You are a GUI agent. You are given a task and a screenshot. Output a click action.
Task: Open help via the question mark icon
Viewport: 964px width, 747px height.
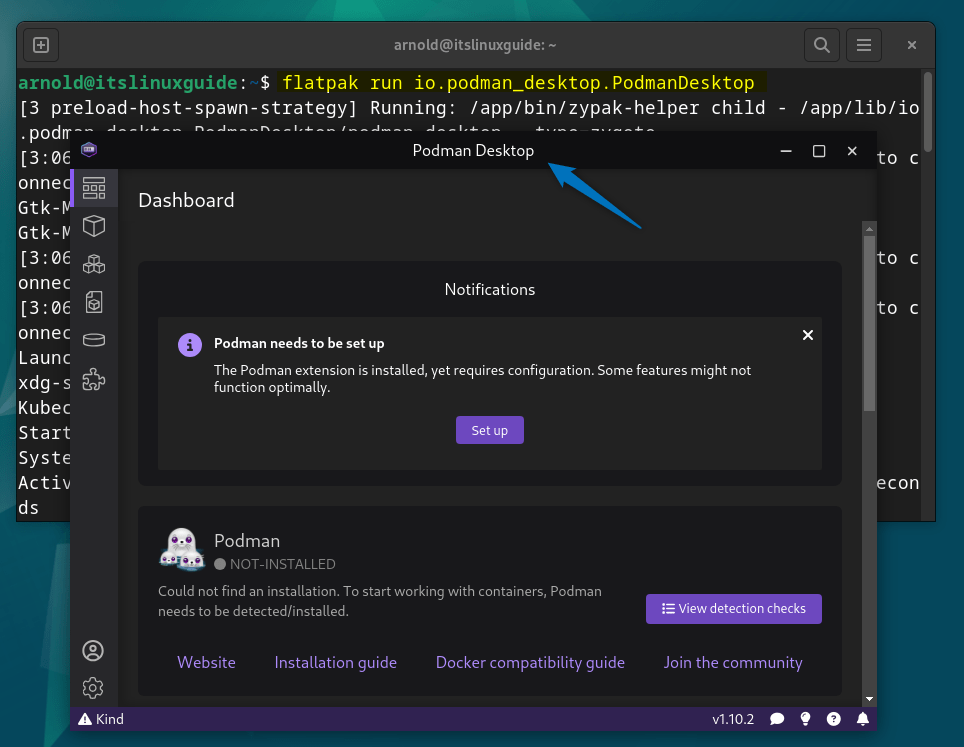833,718
